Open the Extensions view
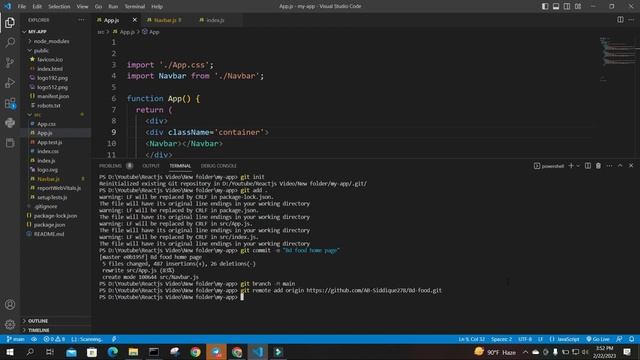This screenshot has height=360, width=640. click(10, 103)
